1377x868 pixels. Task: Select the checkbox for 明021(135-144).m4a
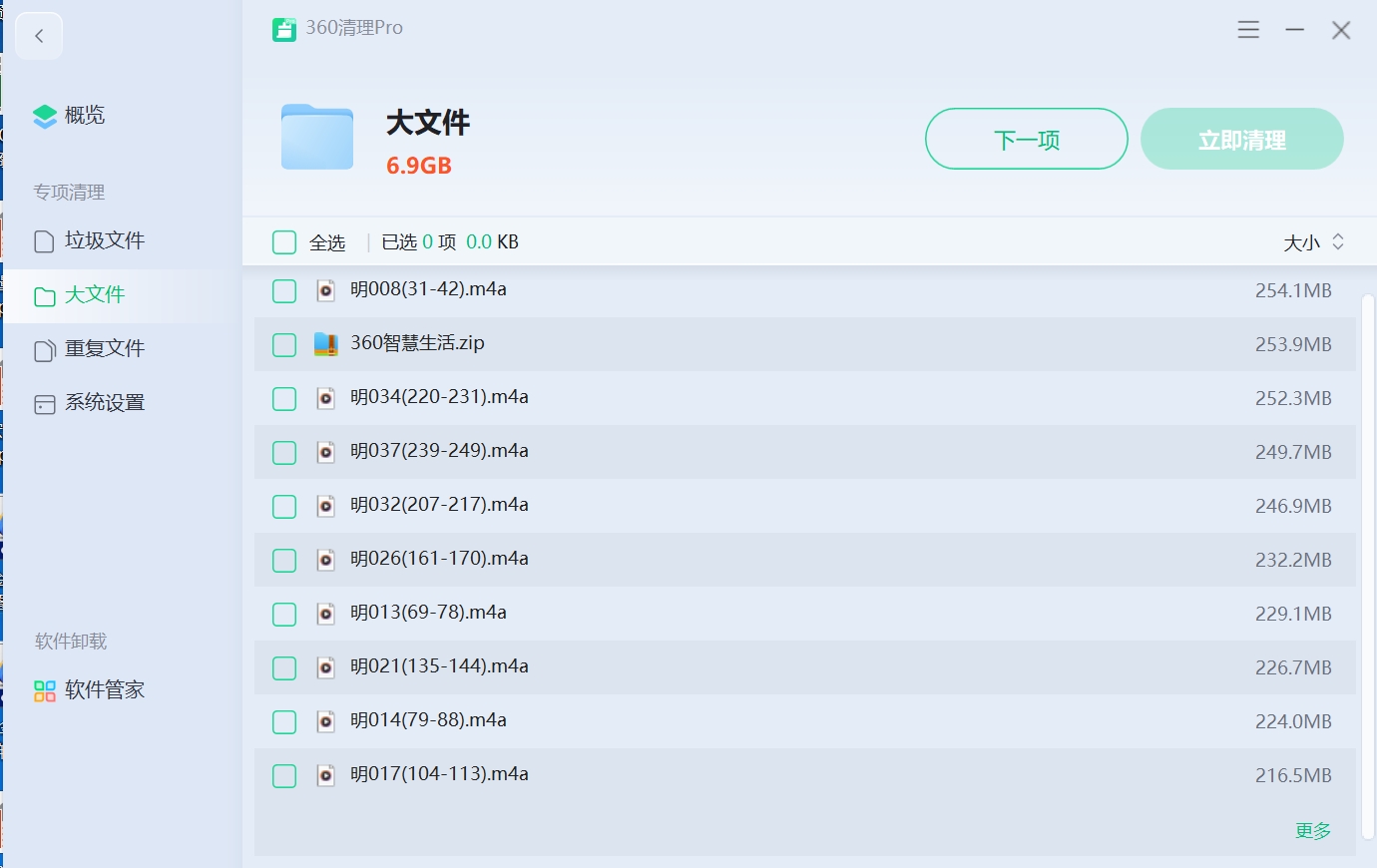click(284, 668)
